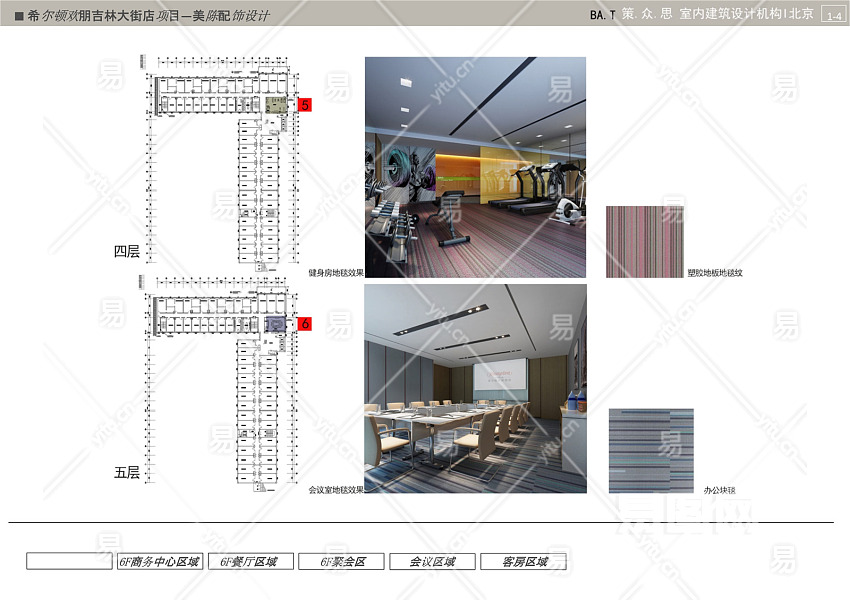Click the empty first box in bottom navigation
Image resolution: width=850 pixels, height=600 pixels.
click(69, 561)
